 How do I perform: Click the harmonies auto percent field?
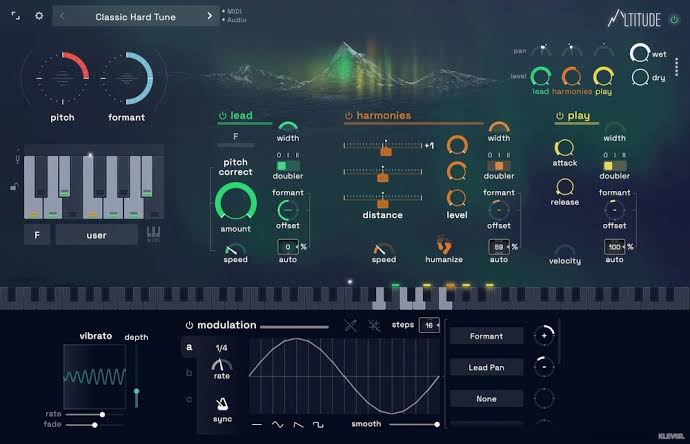(499, 247)
